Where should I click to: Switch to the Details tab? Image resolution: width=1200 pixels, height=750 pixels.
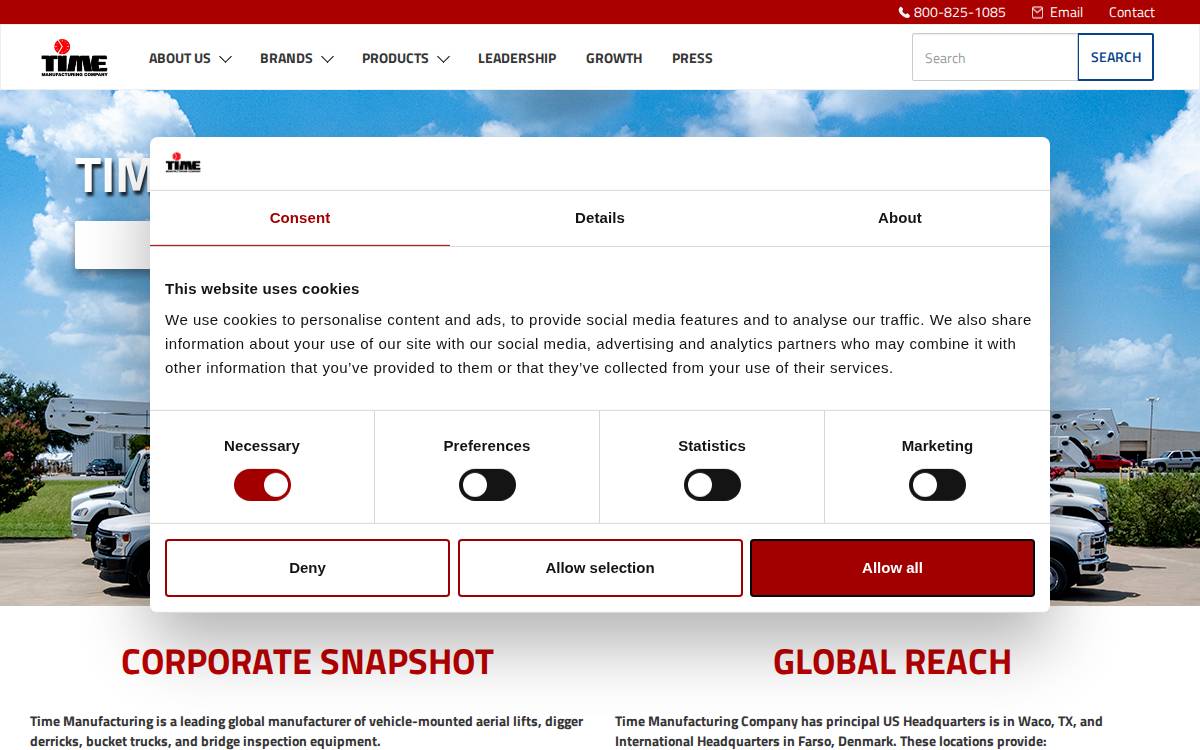tap(600, 218)
